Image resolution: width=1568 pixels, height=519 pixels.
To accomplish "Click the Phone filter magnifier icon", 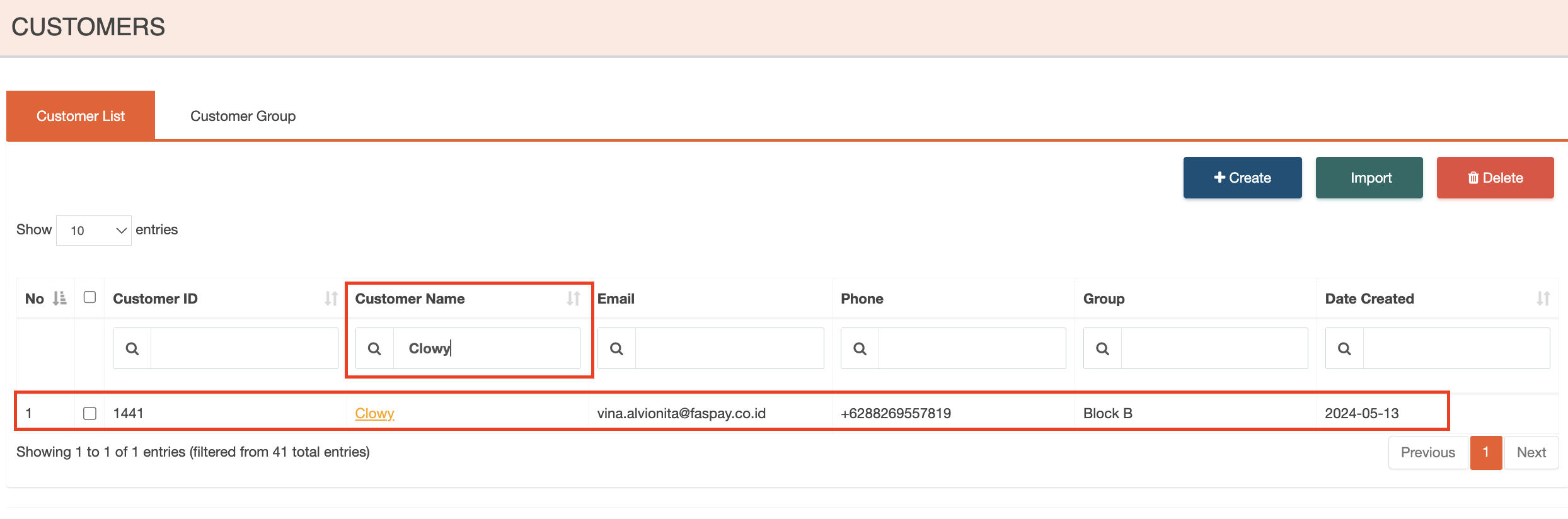I will coord(860,348).
